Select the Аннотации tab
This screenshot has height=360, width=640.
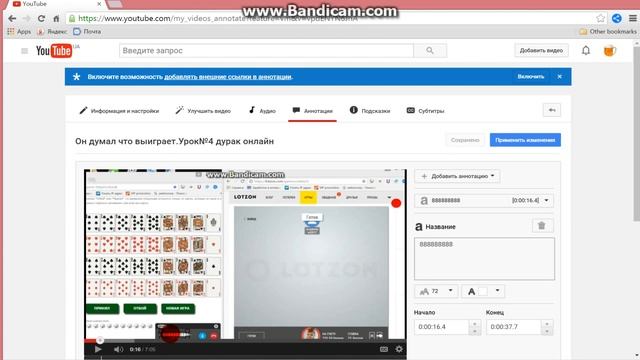[x=312, y=111]
